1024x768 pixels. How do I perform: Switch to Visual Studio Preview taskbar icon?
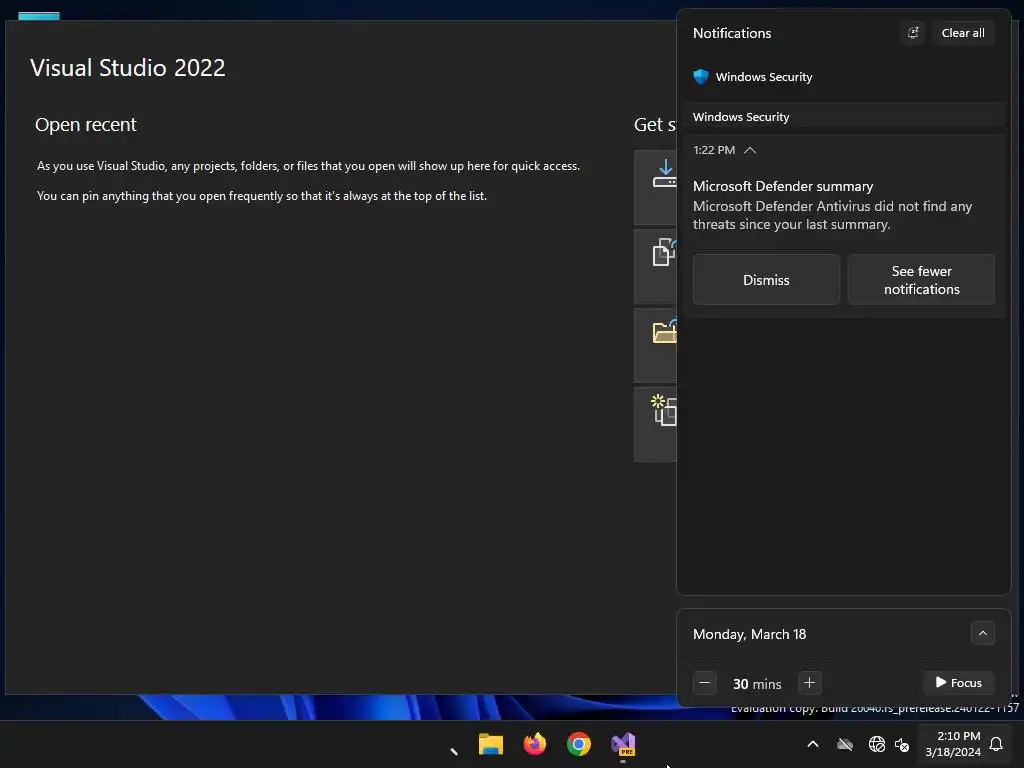[623, 744]
